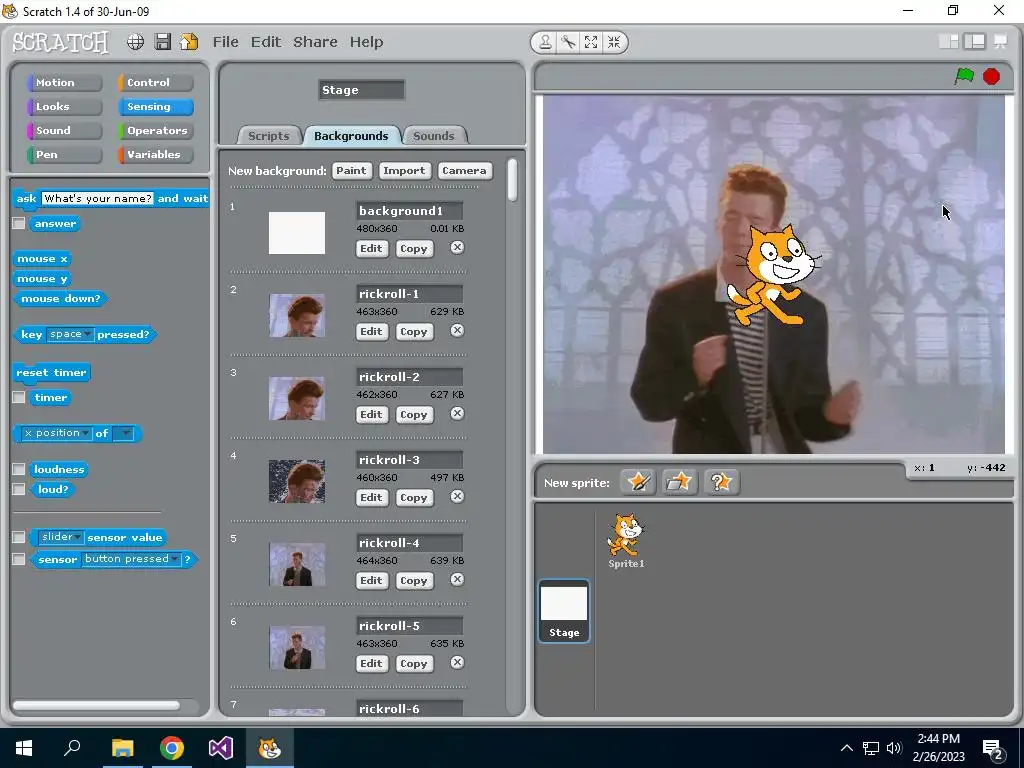Open the Windows Start menu
Viewport: 1024px width, 768px height.
(x=24, y=748)
